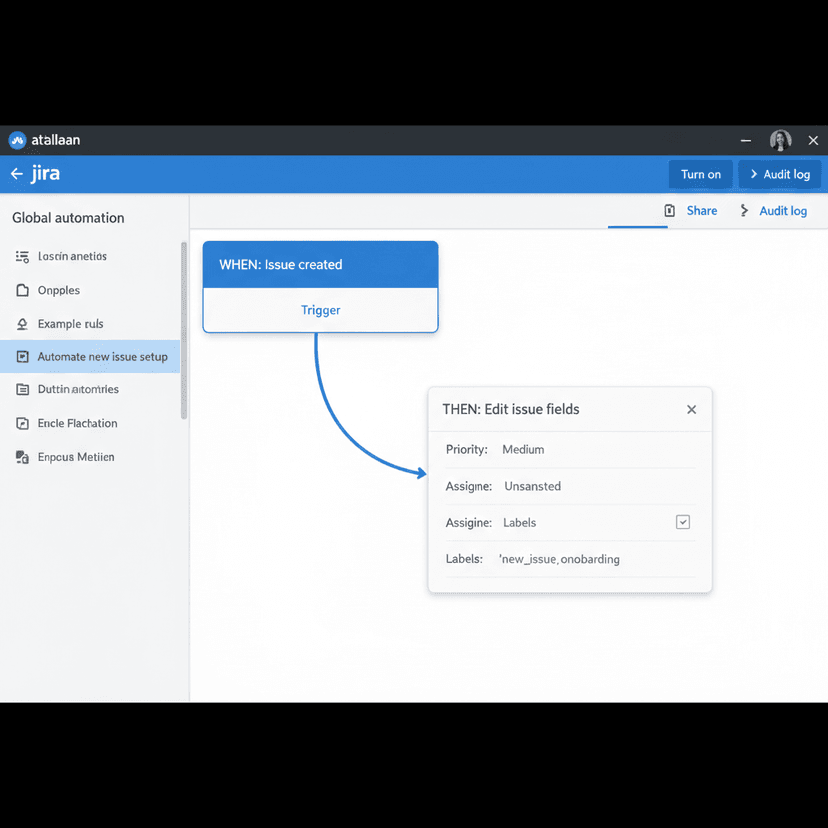The height and width of the screenshot is (828, 828).
Task: Select the layered icon next to 'Enpcus Metiien'
Action: coord(23,457)
